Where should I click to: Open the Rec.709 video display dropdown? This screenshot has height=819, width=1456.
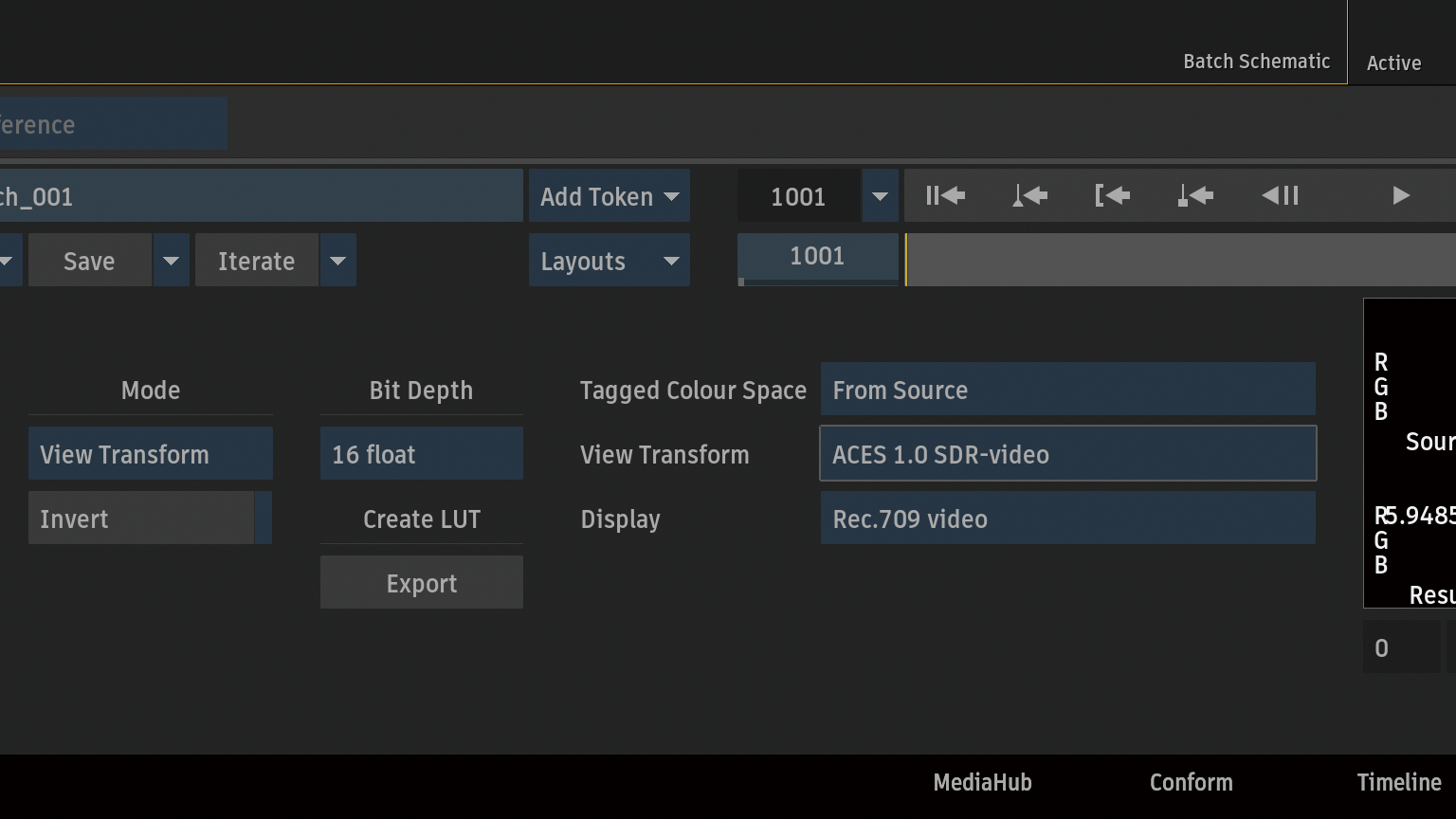point(1068,519)
